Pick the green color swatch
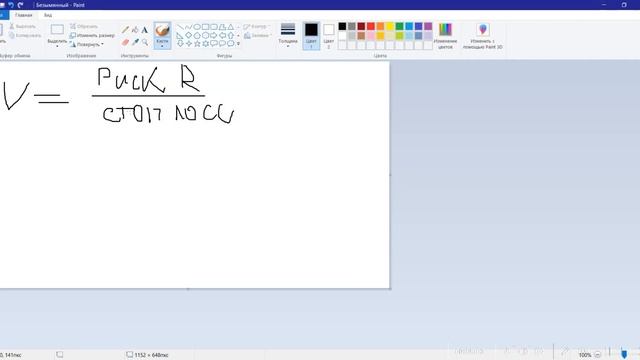Image resolution: width=640 pixels, height=360 pixels. (x=399, y=27)
